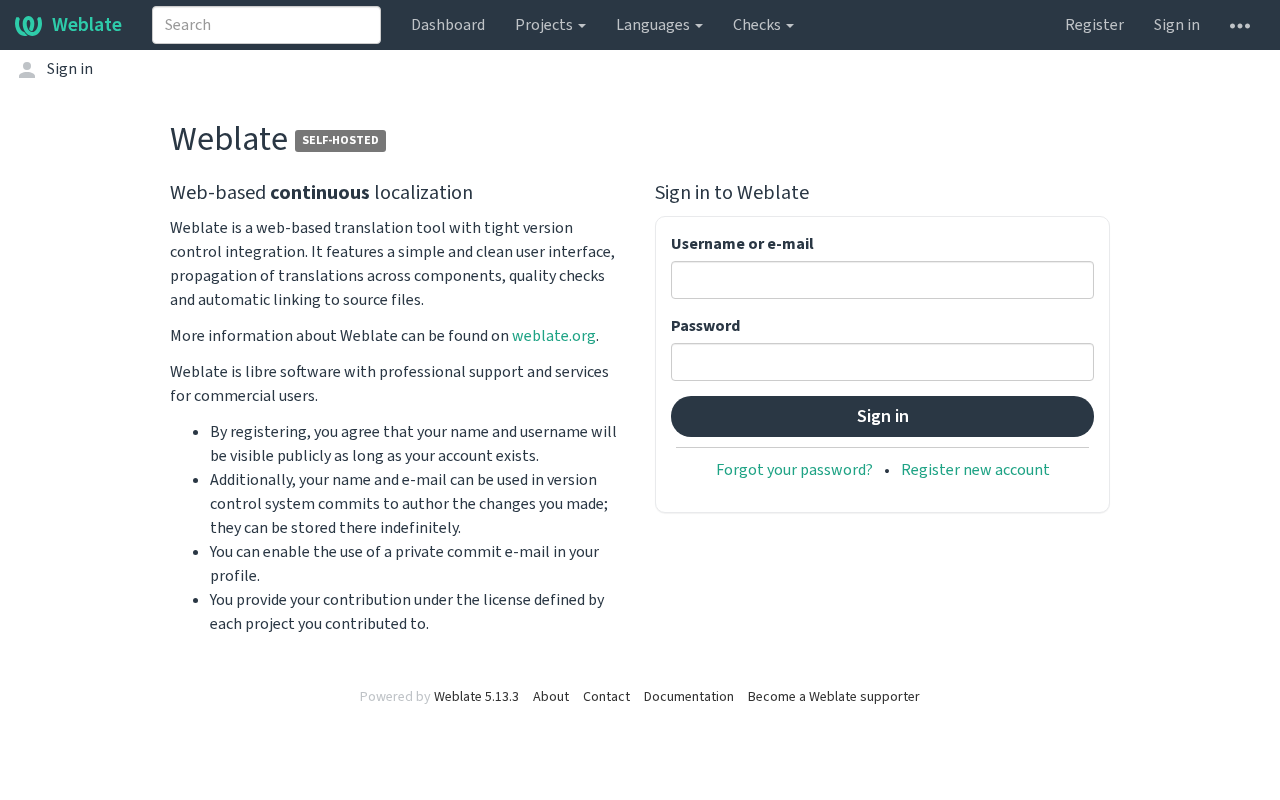Click the dark Sign in button
The image size is (1280, 800).
coord(882,416)
